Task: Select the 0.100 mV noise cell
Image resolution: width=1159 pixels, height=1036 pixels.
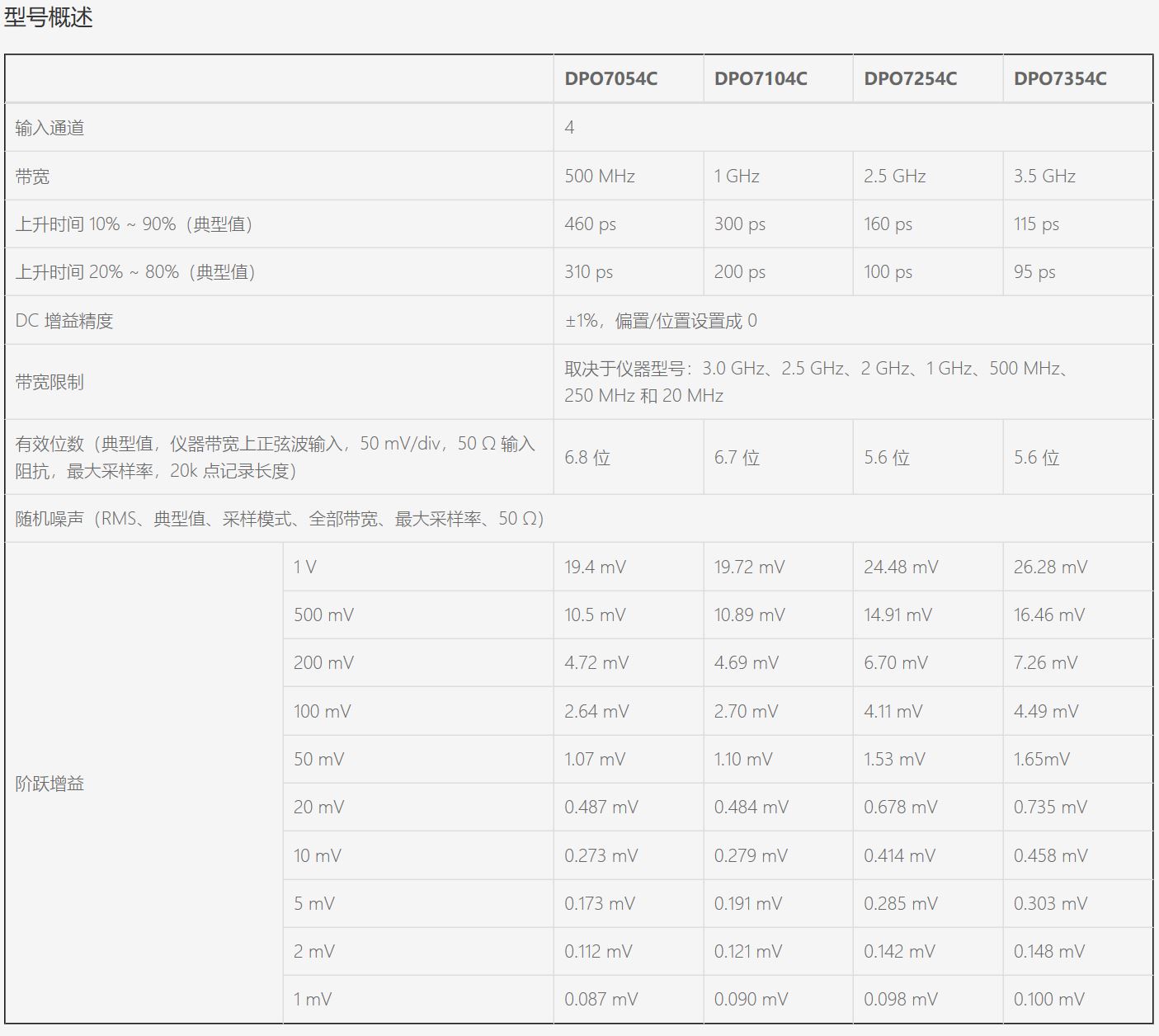Action: click(1048, 1000)
